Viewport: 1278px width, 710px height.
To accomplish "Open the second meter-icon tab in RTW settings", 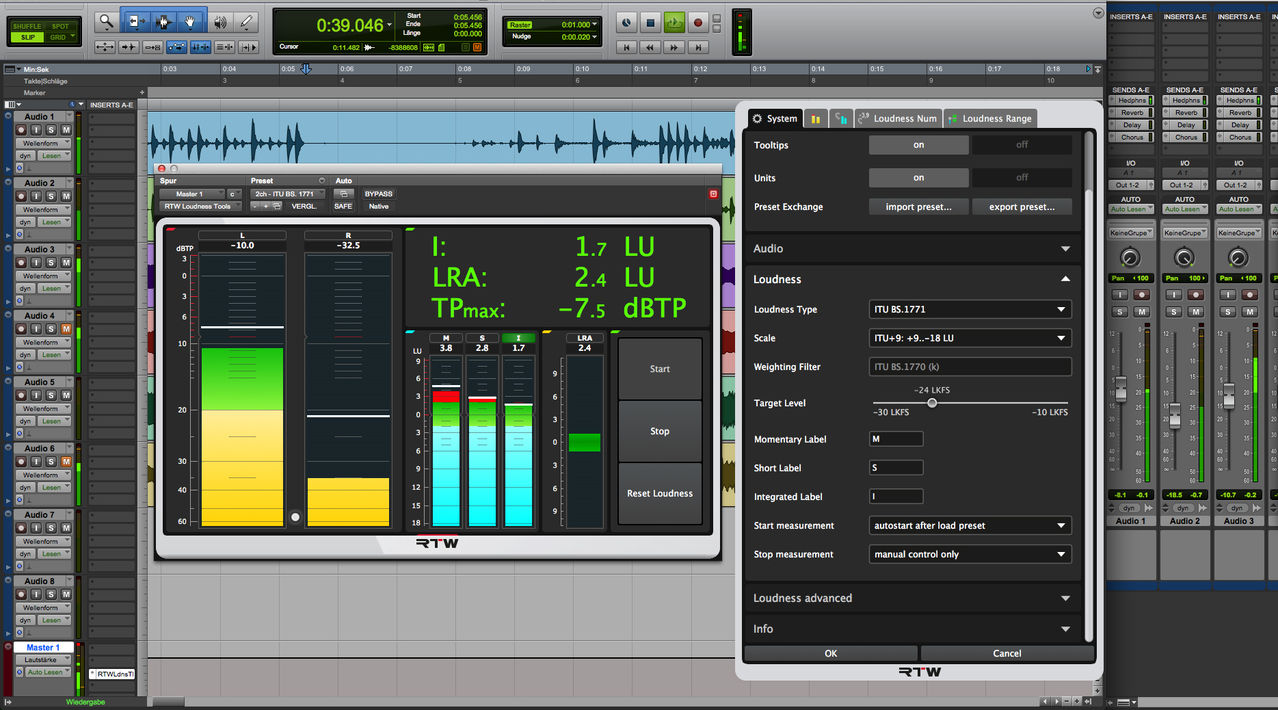I will tap(841, 119).
